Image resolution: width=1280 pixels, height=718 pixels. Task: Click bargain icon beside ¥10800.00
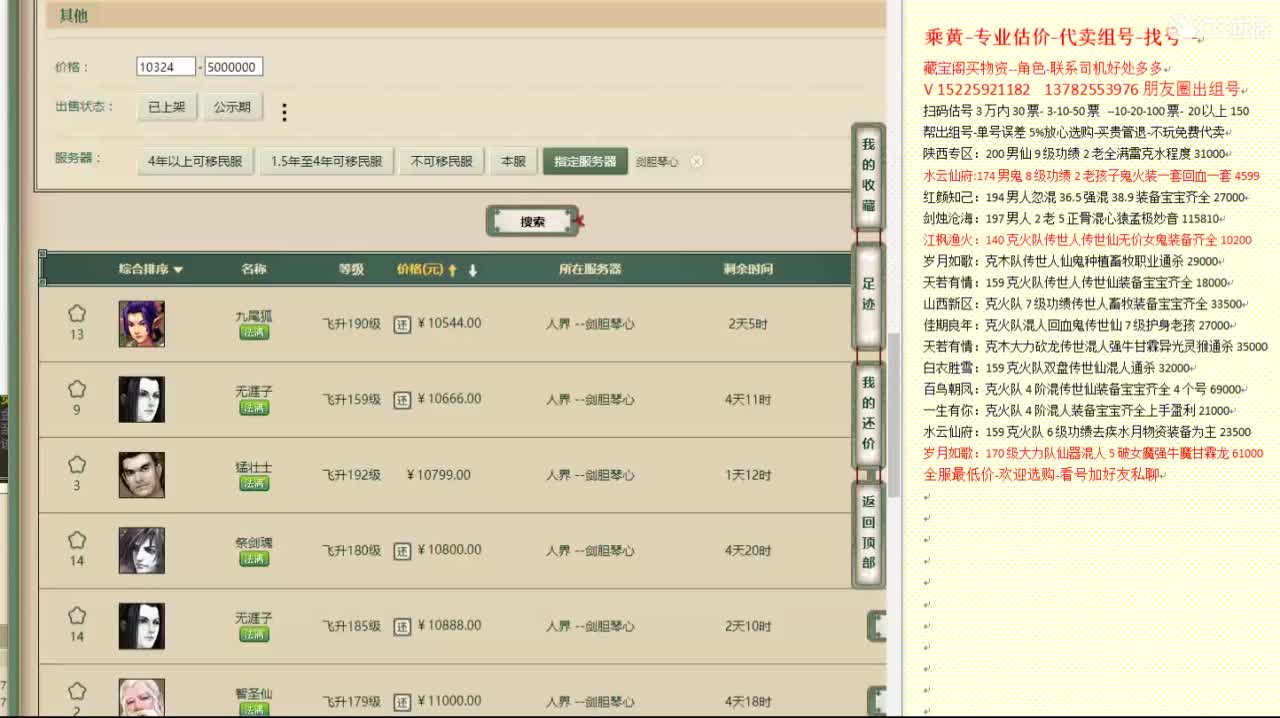pyautogui.click(x=402, y=551)
